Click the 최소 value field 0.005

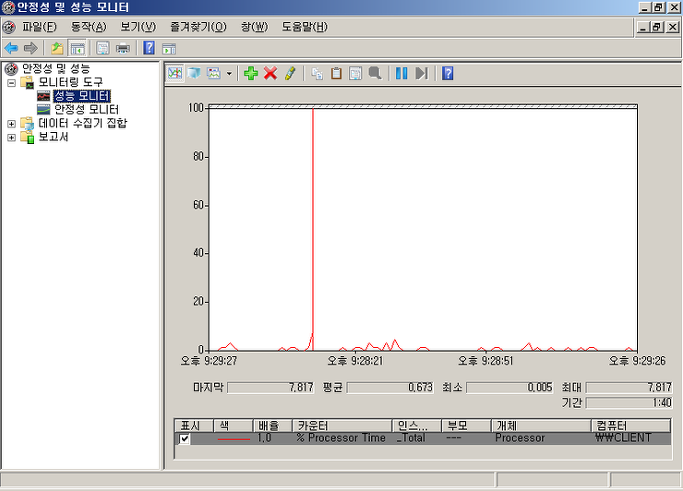point(510,388)
